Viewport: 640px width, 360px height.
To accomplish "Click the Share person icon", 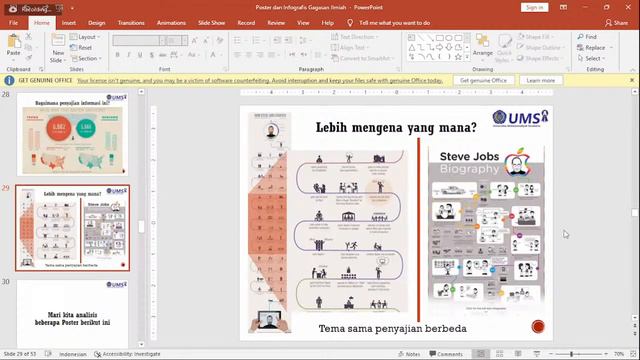I will pos(608,23).
